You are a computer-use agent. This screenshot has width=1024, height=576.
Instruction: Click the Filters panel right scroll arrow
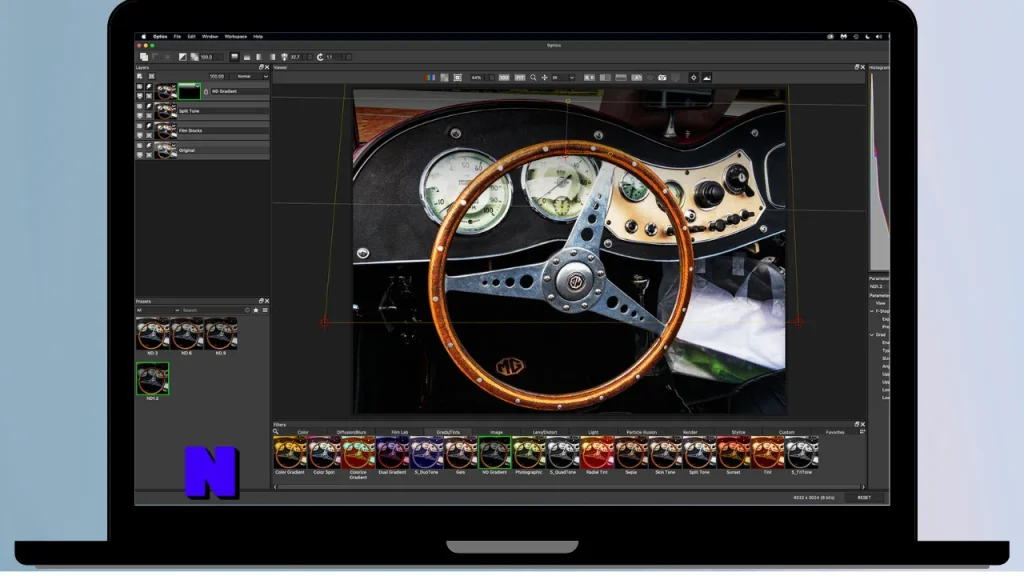pyautogui.click(x=863, y=487)
